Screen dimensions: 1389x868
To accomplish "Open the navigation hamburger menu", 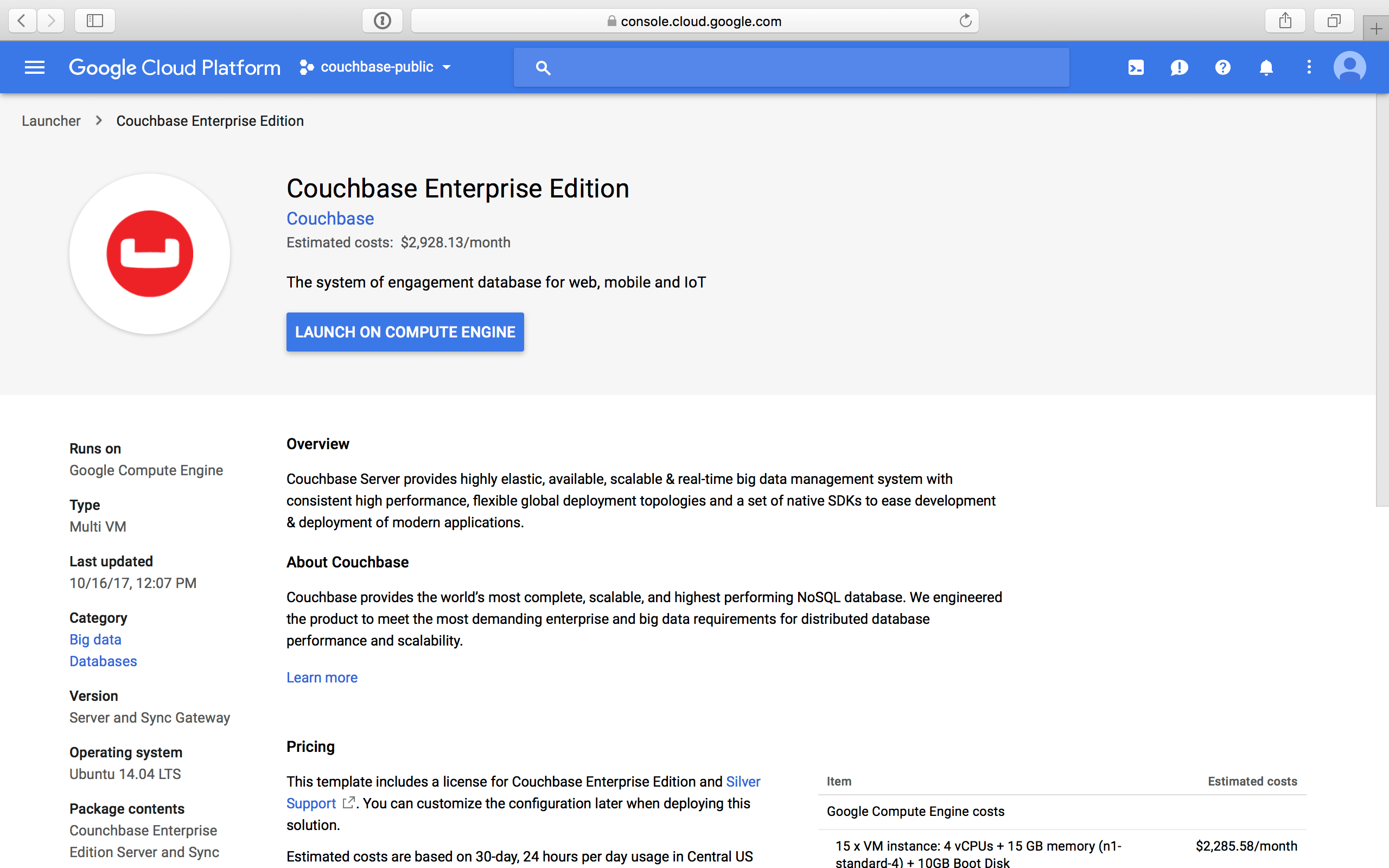I will pyautogui.click(x=34, y=67).
